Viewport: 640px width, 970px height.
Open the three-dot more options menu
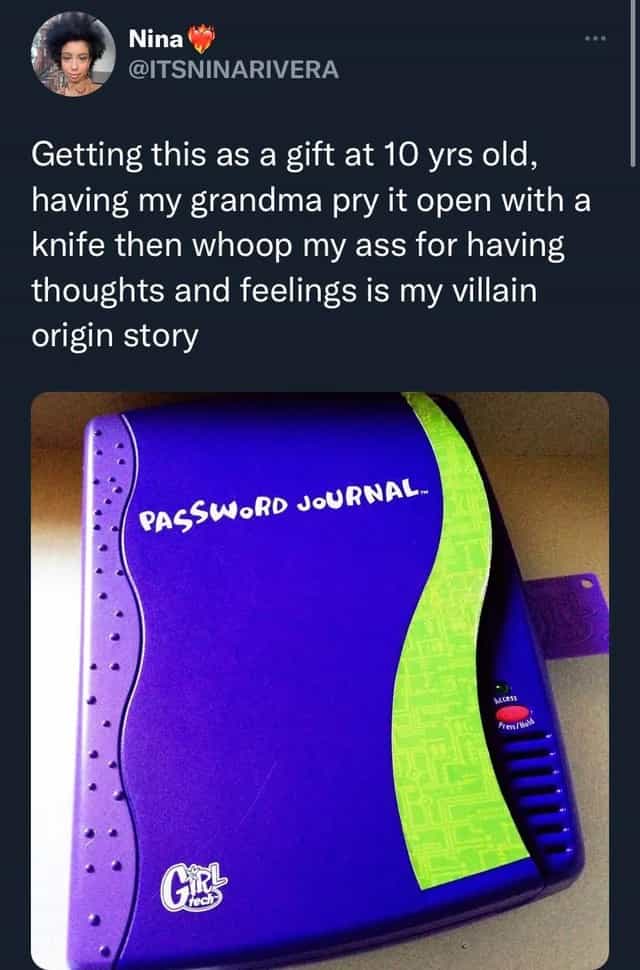click(596, 39)
